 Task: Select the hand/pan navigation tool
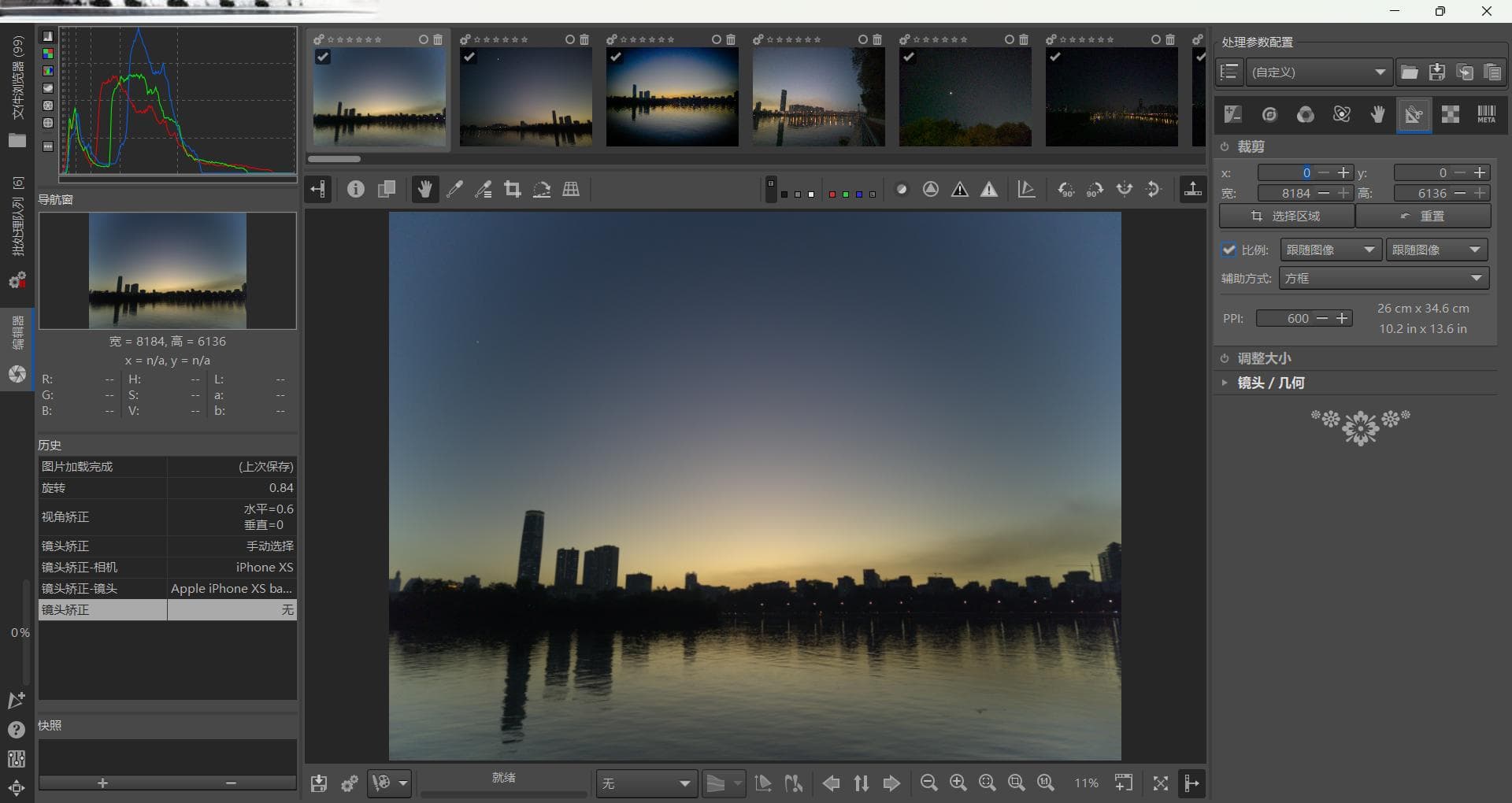point(424,190)
